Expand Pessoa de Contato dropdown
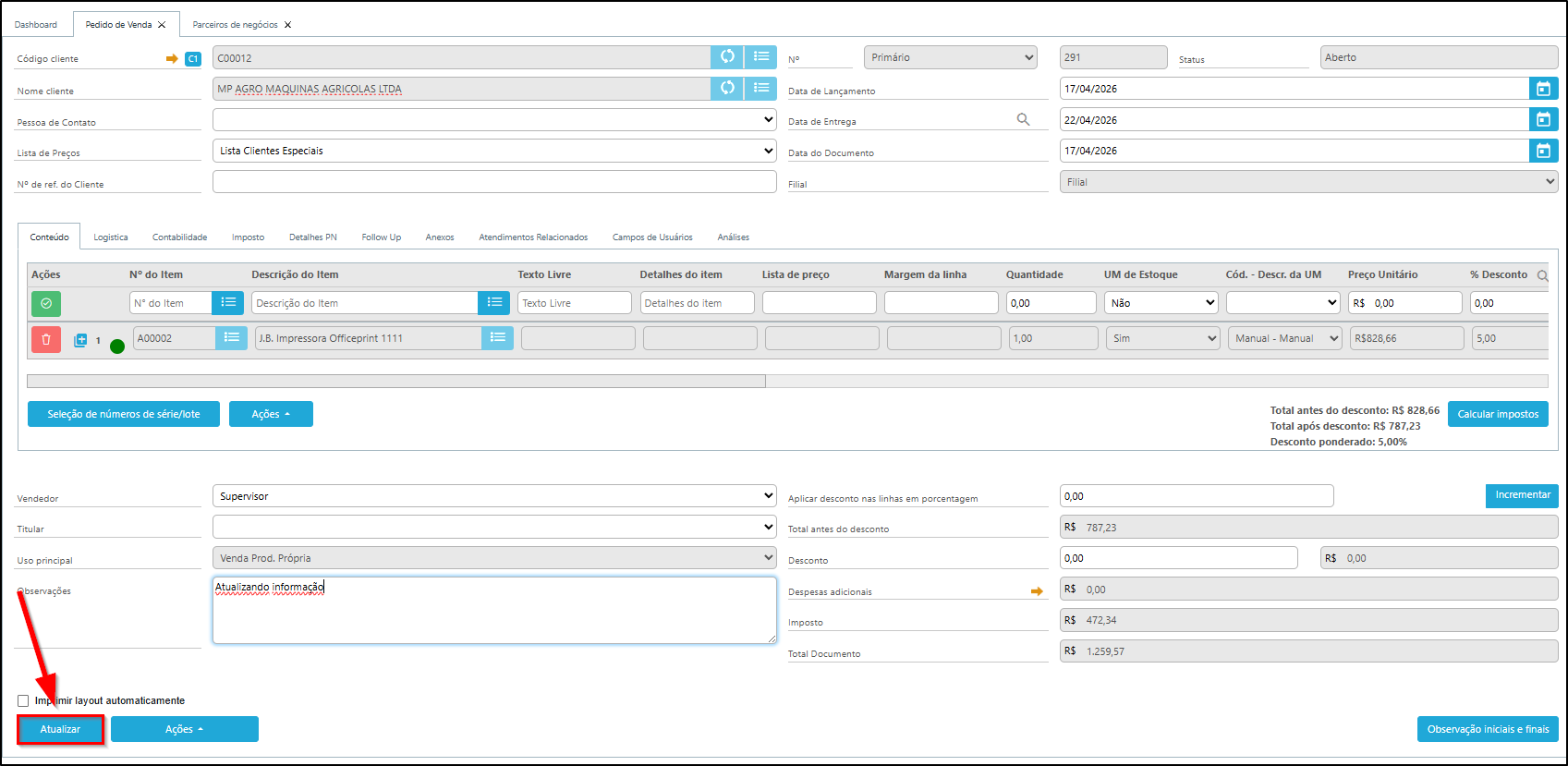Viewport: 1568px width, 766px height. tap(494, 120)
